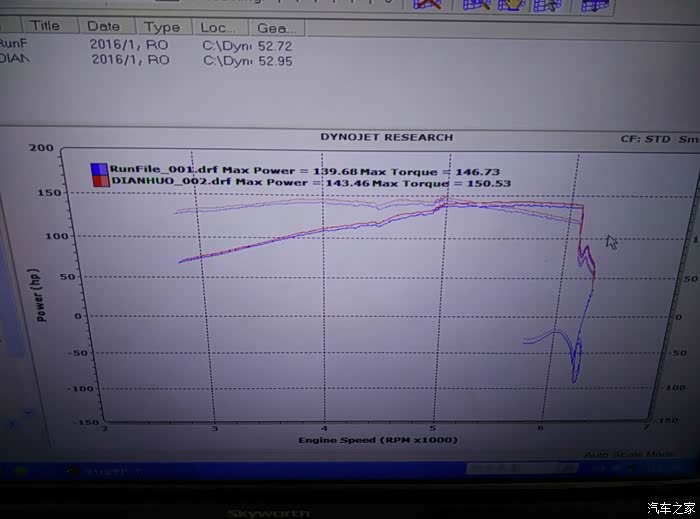Click the C:\Dyn location of RunF row

click(x=227, y=46)
